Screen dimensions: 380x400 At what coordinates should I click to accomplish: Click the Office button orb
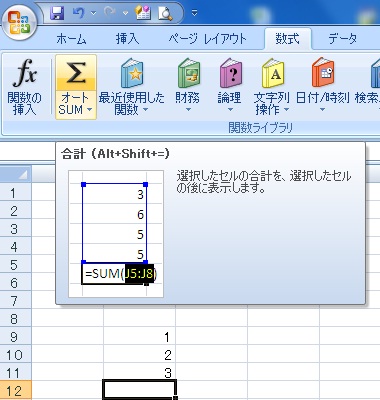point(19,22)
